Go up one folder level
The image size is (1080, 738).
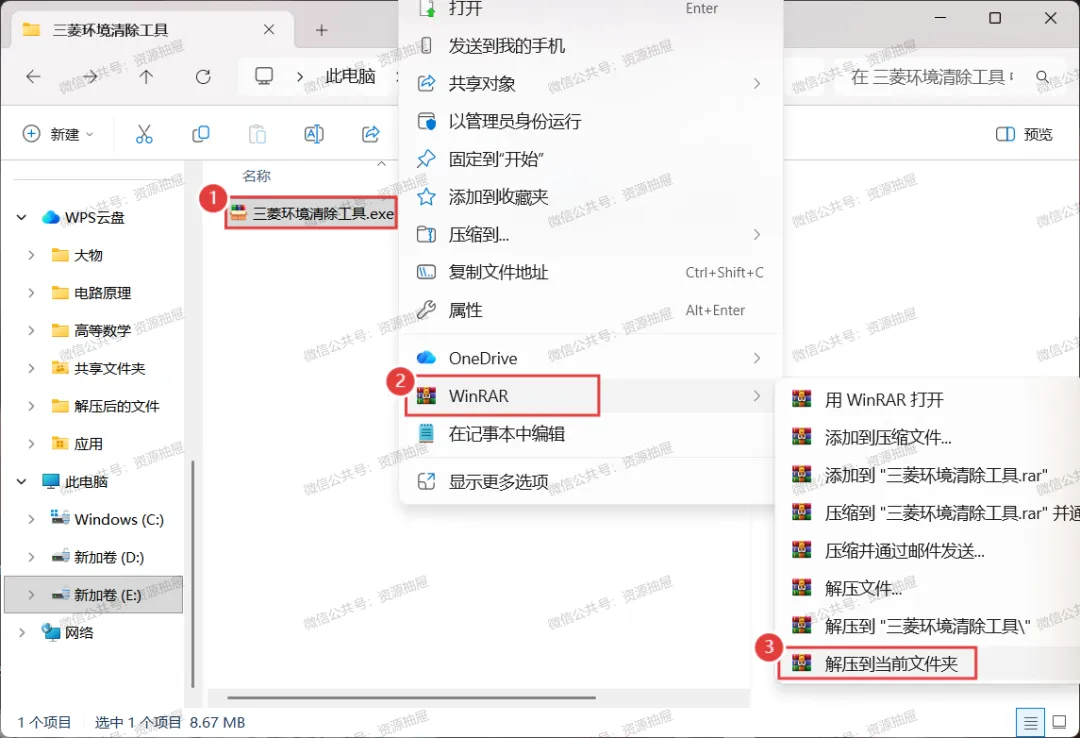tap(146, 76)
